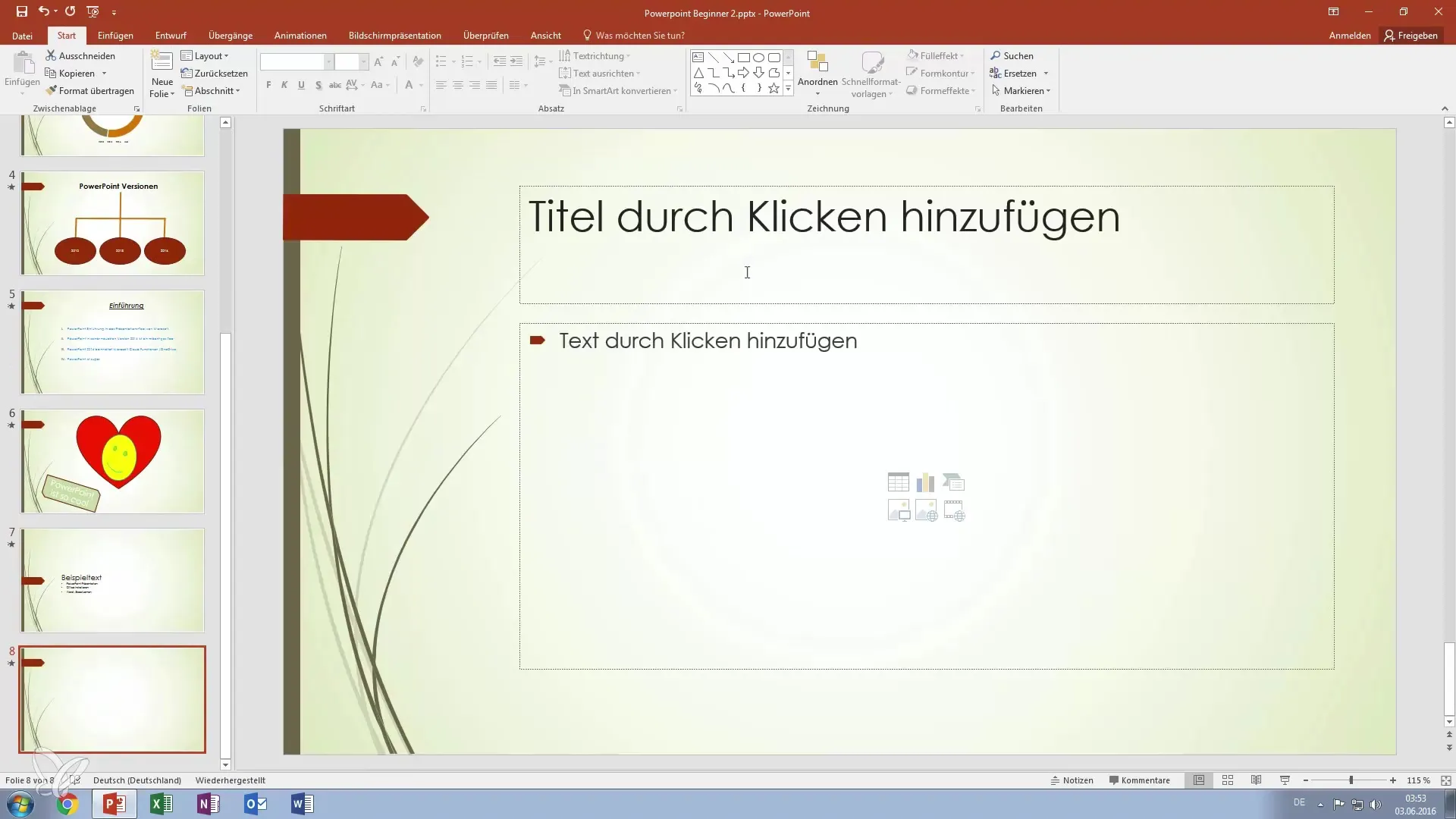Open the Layout dropdown
The image size is (1456, 819).
[x=205, y=56]
